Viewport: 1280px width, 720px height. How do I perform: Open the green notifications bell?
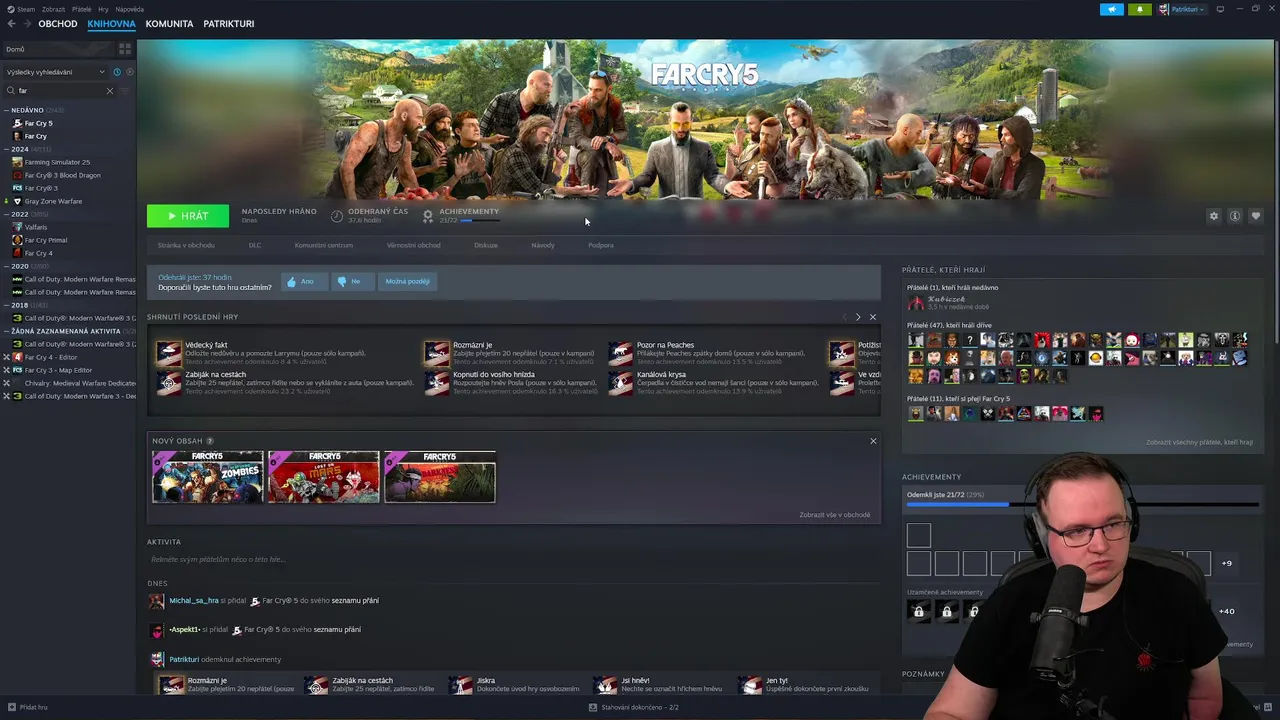(x=1139, y=9)
